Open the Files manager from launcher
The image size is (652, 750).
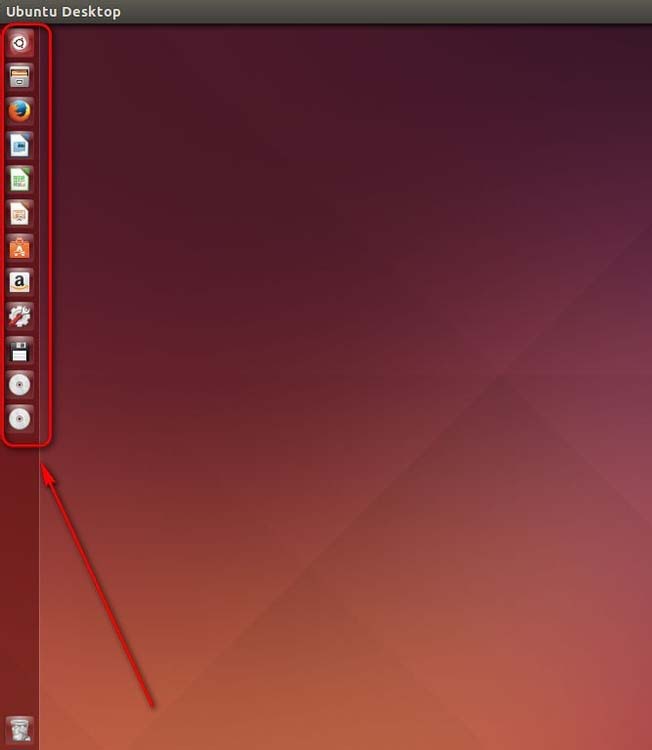click(x=20, y=77)
